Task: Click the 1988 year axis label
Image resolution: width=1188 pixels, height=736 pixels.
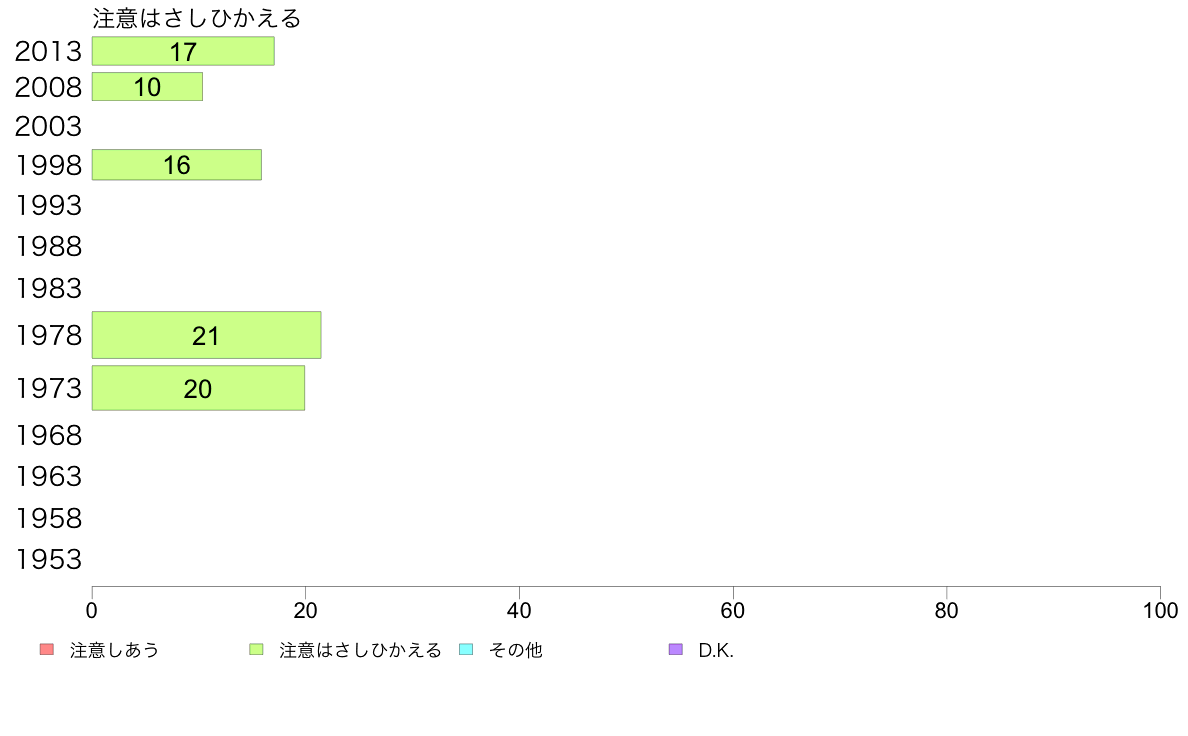Action: tap(48, 246)
